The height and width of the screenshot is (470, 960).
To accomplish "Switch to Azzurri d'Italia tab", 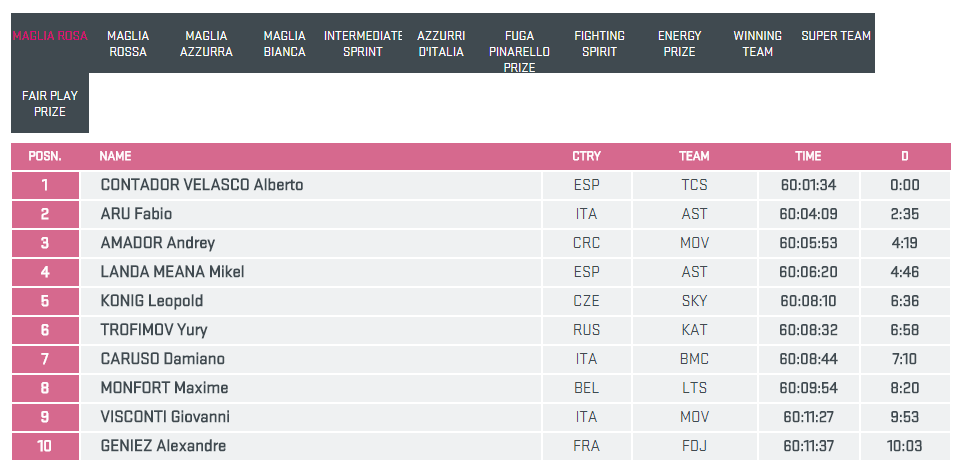I will (441, 44).
